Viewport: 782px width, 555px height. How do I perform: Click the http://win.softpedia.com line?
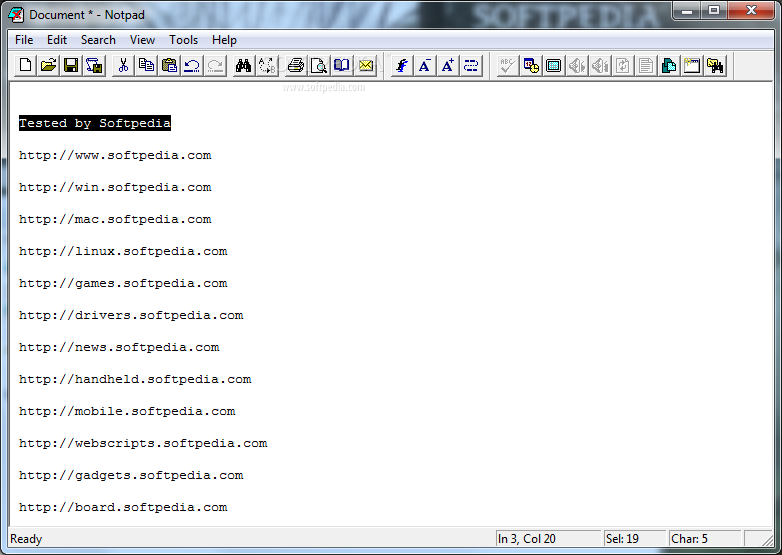(115, 187)
